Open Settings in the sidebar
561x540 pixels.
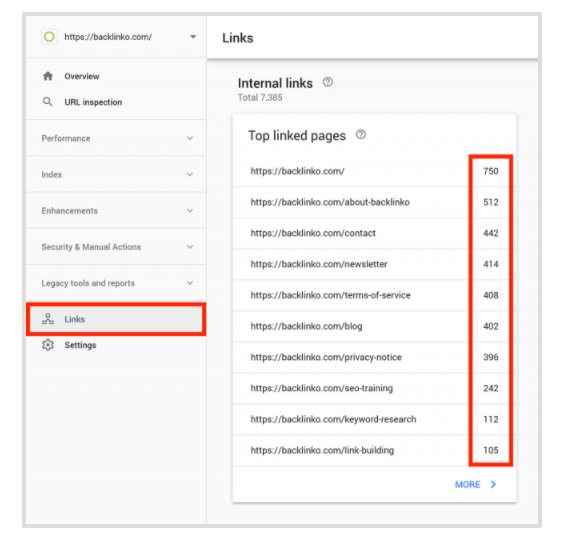pos(80,345)
